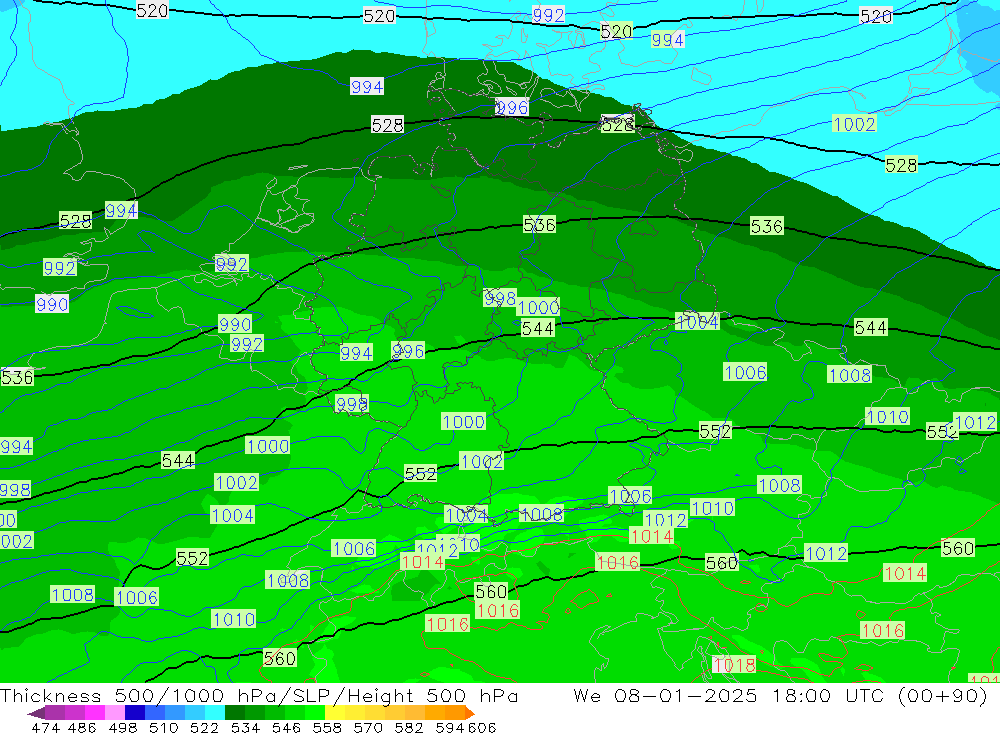Click the legend value 570

click(368, 727)
